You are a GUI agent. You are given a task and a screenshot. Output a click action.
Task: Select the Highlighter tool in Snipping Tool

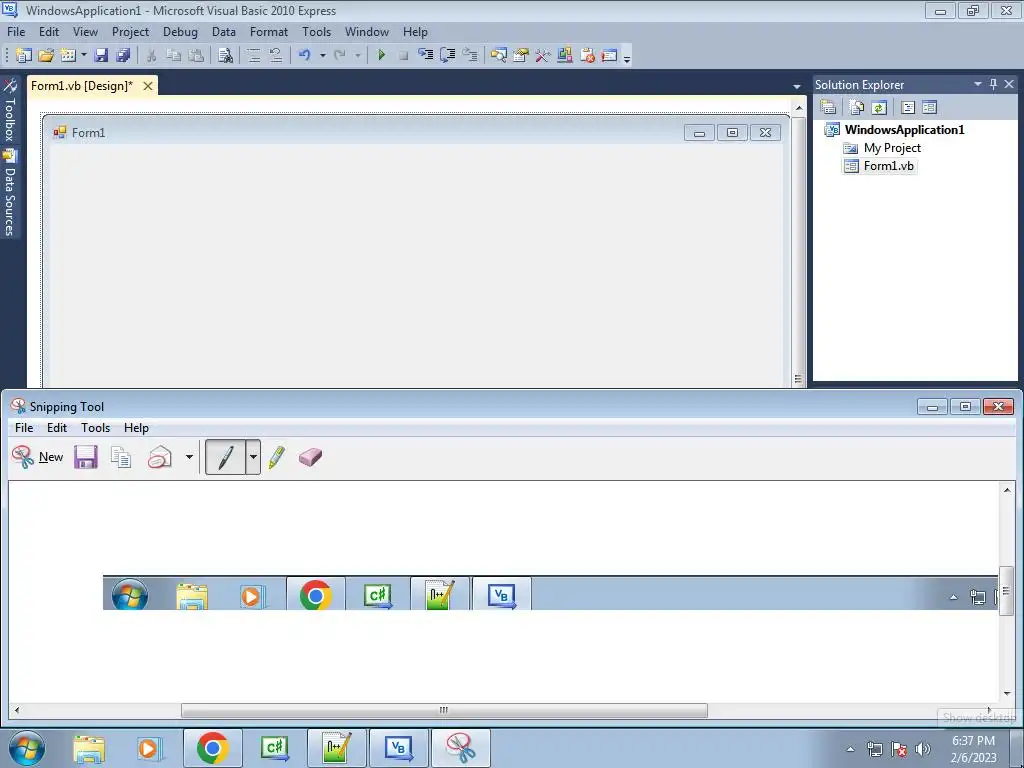point(276,457)
